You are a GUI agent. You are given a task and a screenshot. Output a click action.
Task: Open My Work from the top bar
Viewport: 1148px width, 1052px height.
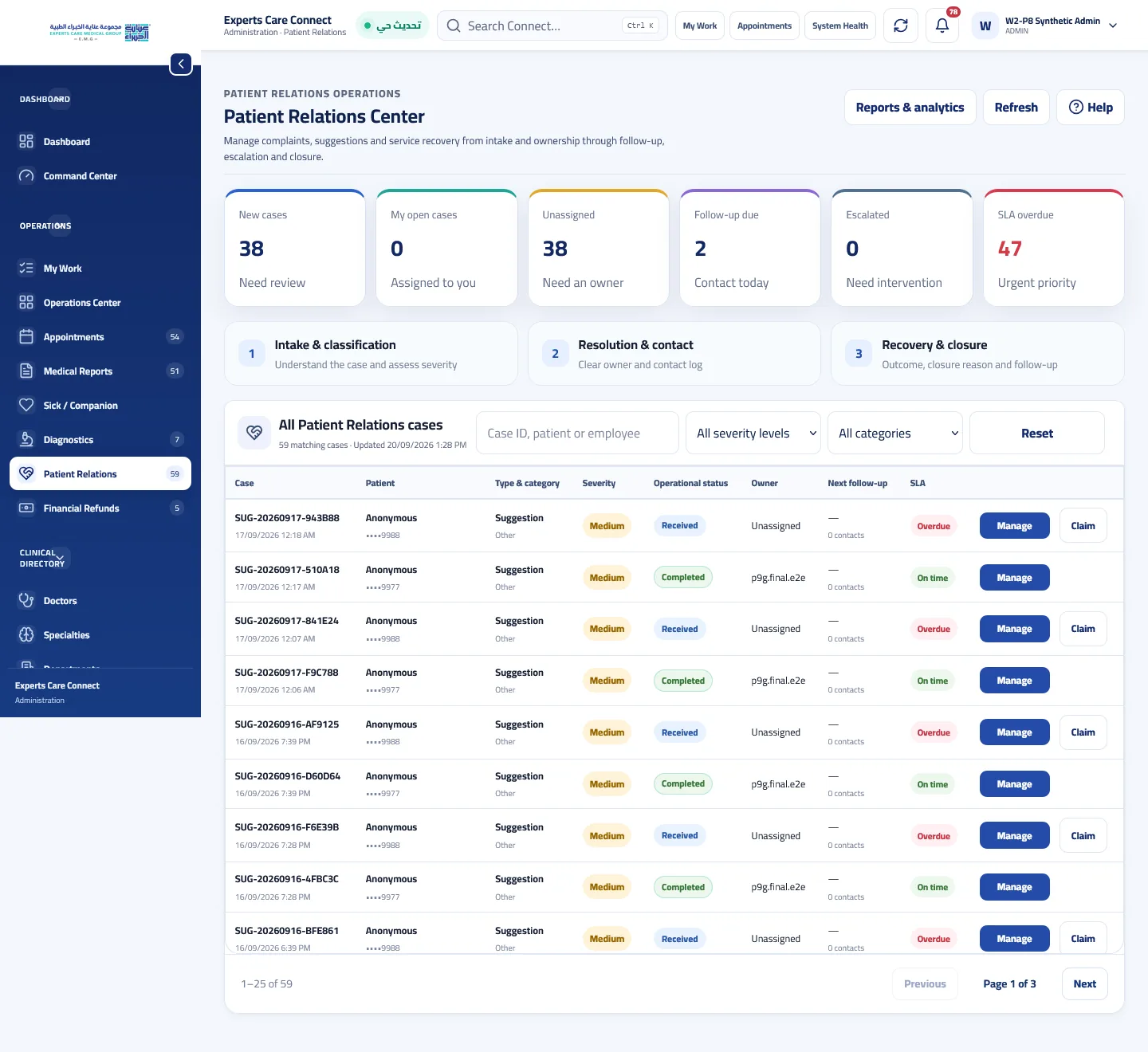[x=700, y=26]
